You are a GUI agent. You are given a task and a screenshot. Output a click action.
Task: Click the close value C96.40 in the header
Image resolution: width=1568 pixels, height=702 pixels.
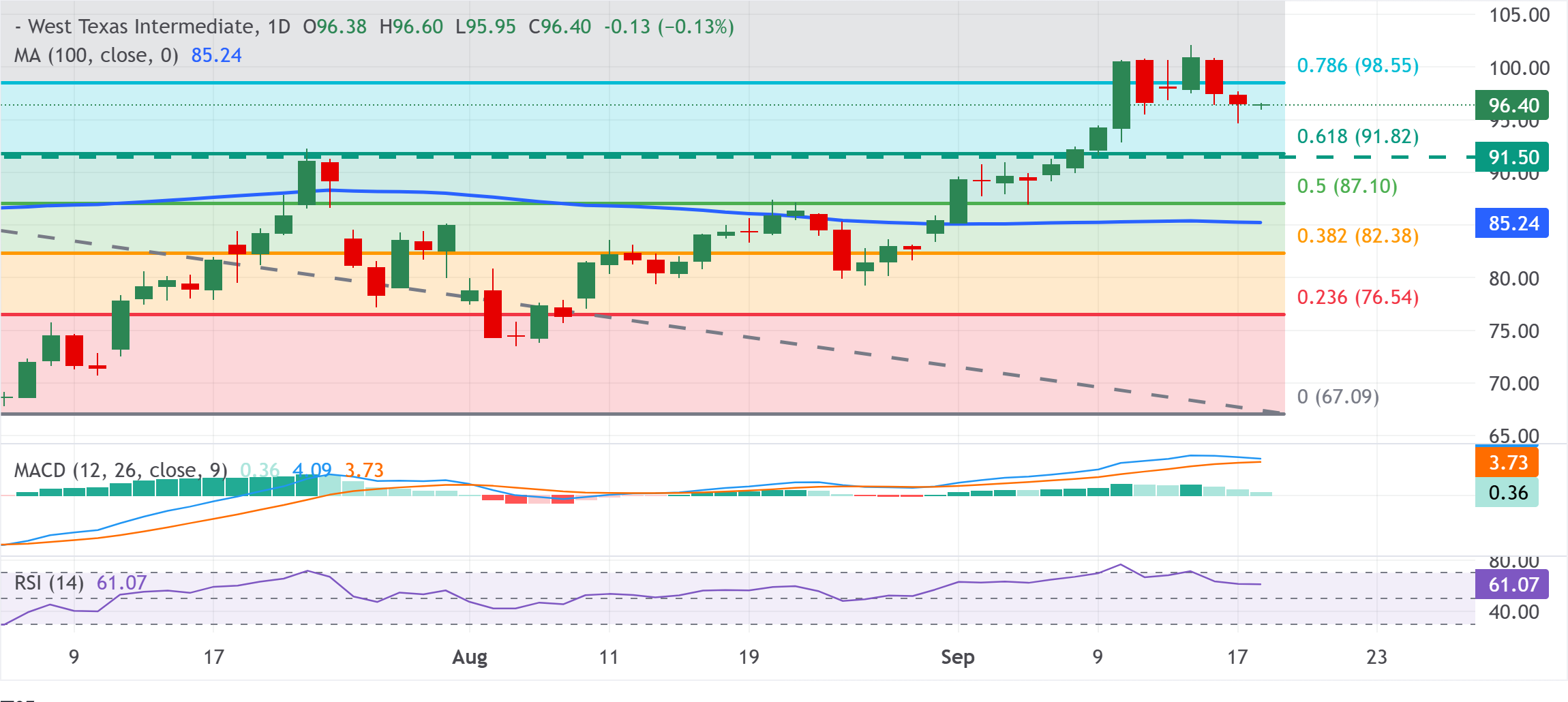pos(560,27)
